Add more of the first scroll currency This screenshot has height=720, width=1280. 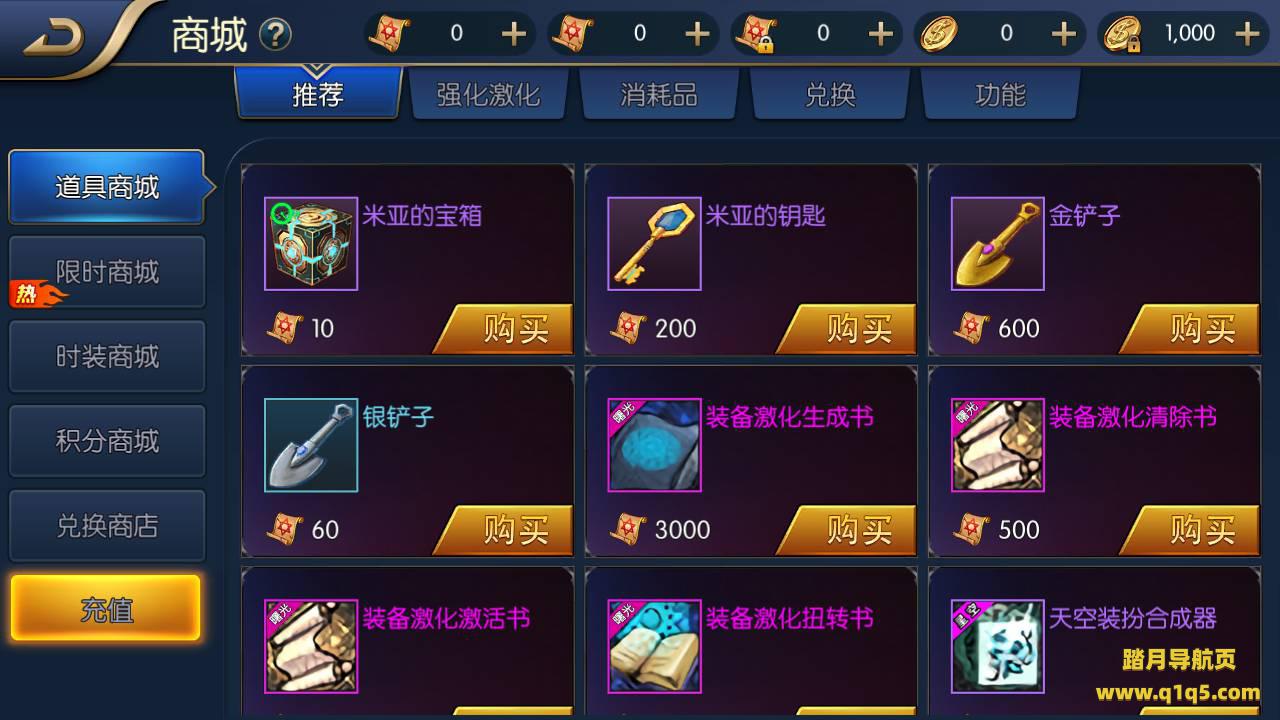click(513, 34)
